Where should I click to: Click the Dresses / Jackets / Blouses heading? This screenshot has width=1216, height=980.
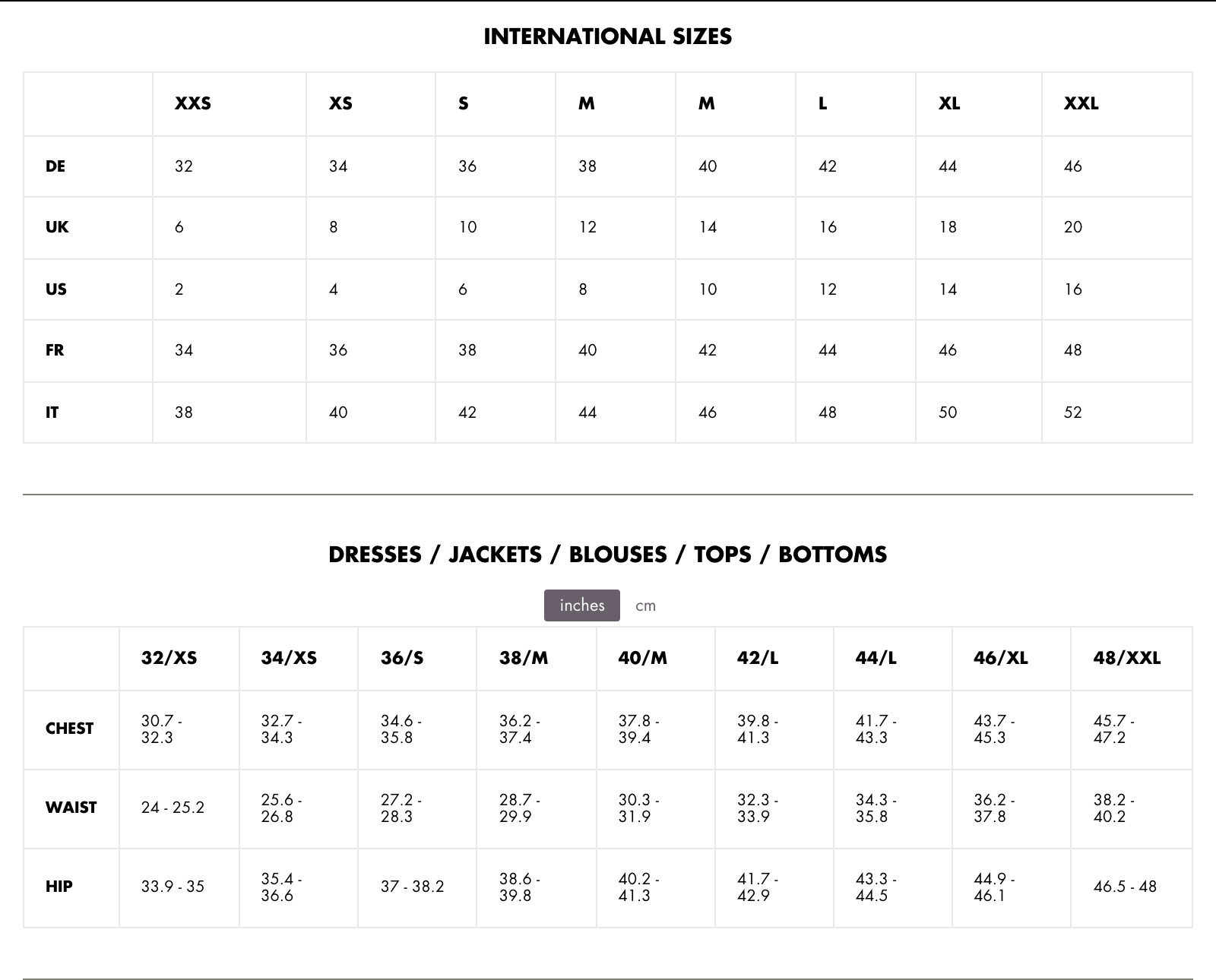[x=608, y=555]
